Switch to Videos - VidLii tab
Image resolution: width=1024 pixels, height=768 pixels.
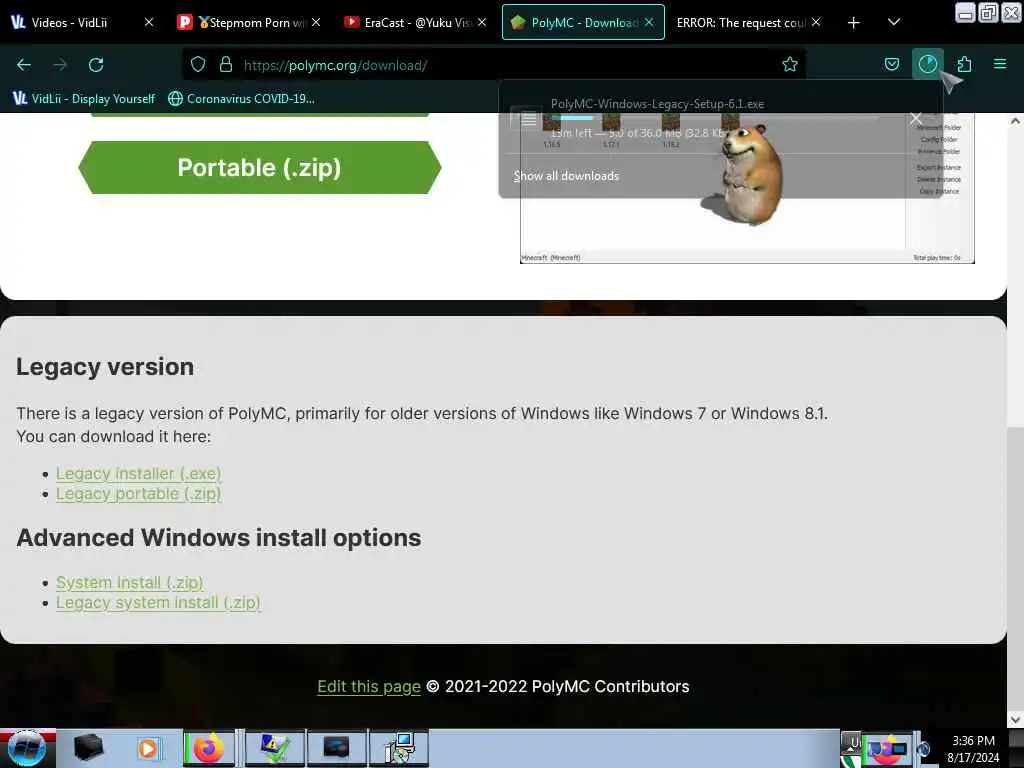(x=83, y=22)
